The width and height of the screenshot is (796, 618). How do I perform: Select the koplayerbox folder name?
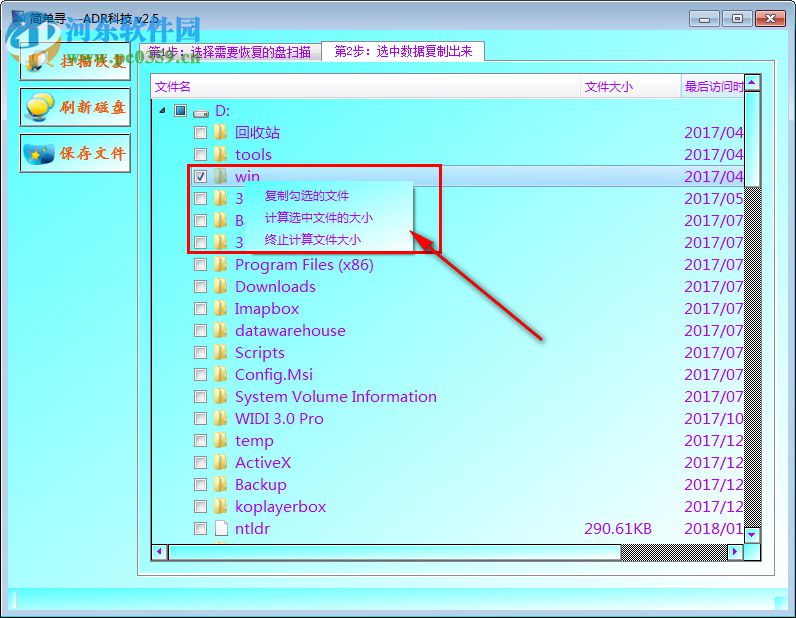click(280, 507)
